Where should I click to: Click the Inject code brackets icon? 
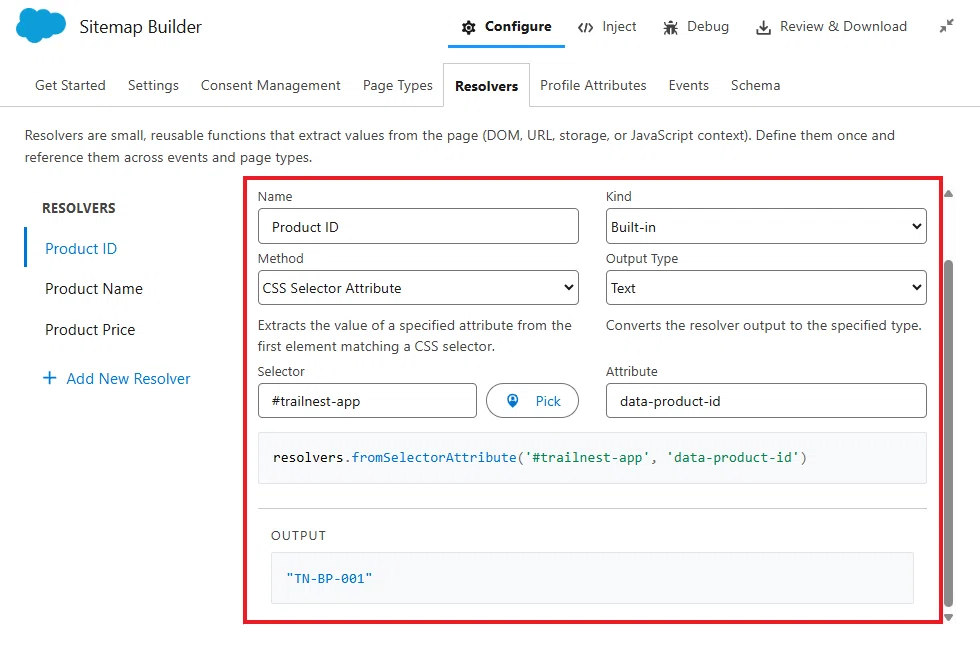pos(586,27)
